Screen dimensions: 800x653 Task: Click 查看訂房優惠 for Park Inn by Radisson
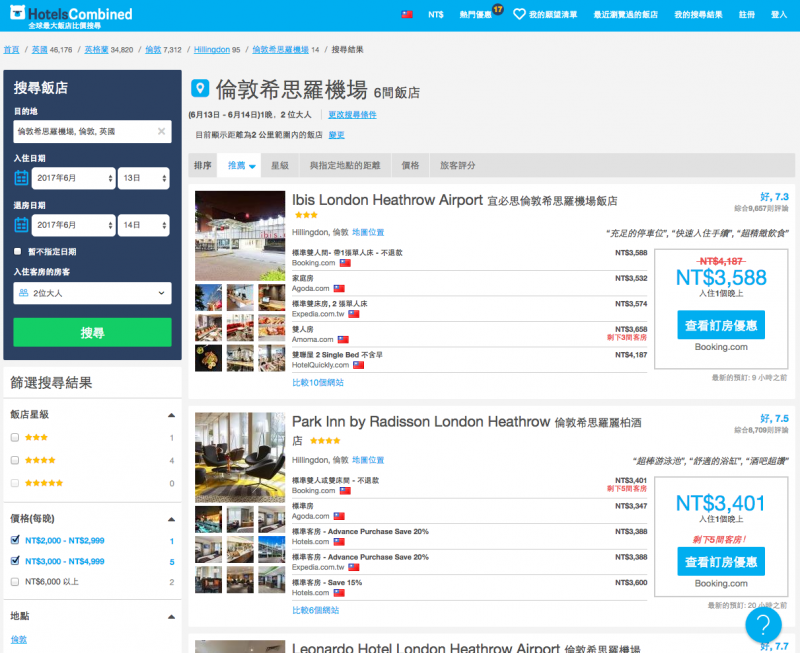click(721, 561)
